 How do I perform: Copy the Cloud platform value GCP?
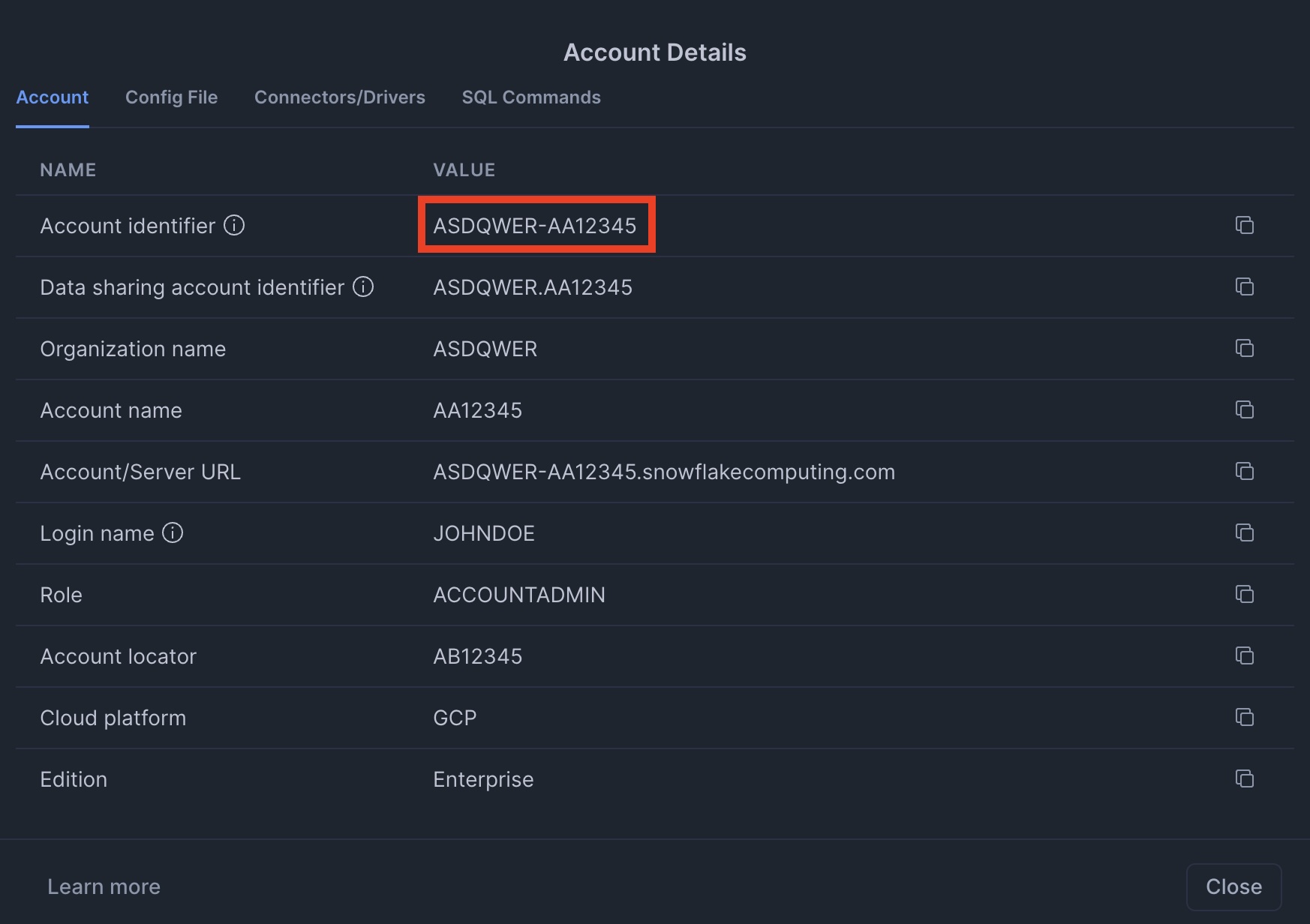[x=1244, y=718]
